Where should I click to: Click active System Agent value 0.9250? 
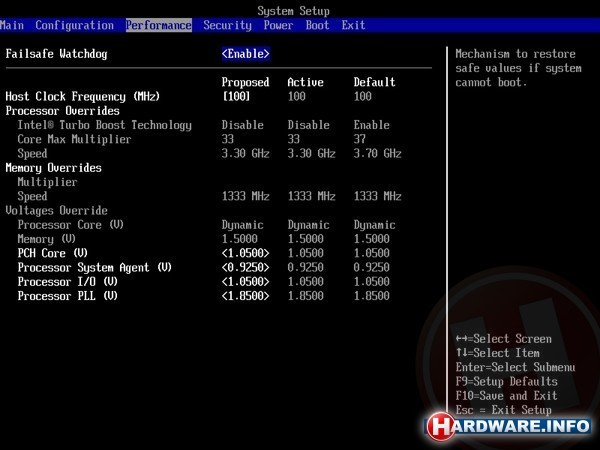305,267
